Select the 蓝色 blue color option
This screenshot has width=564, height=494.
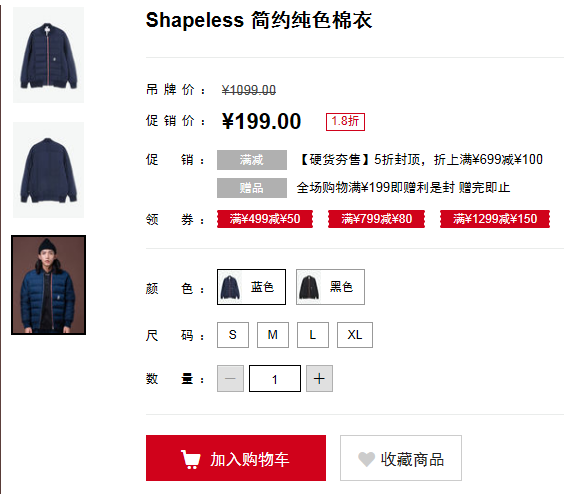[x=251, y=287]
